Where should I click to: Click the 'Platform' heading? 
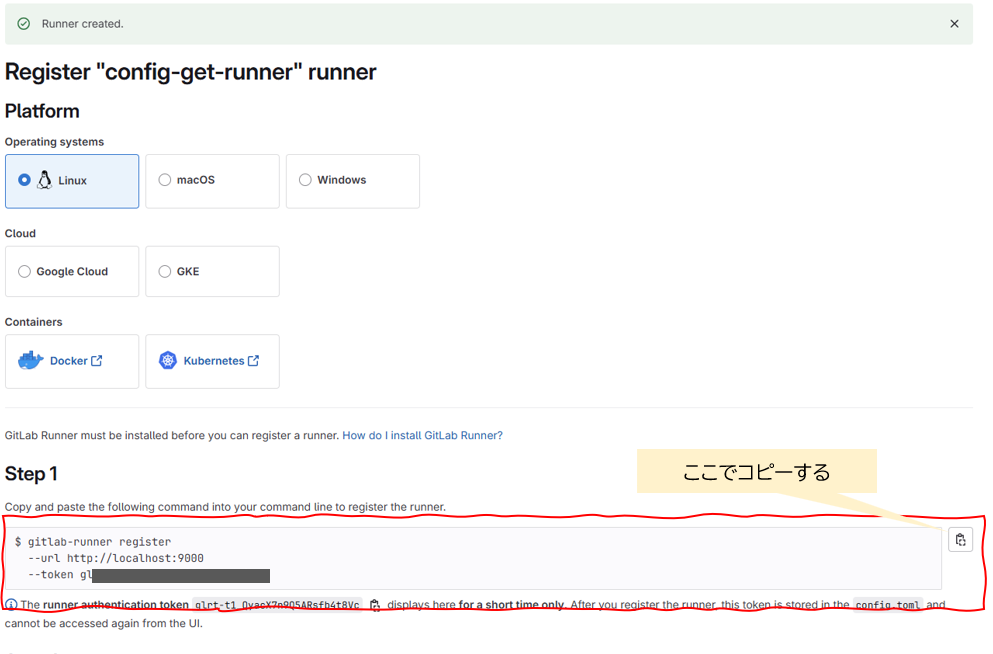coord(42,111)
